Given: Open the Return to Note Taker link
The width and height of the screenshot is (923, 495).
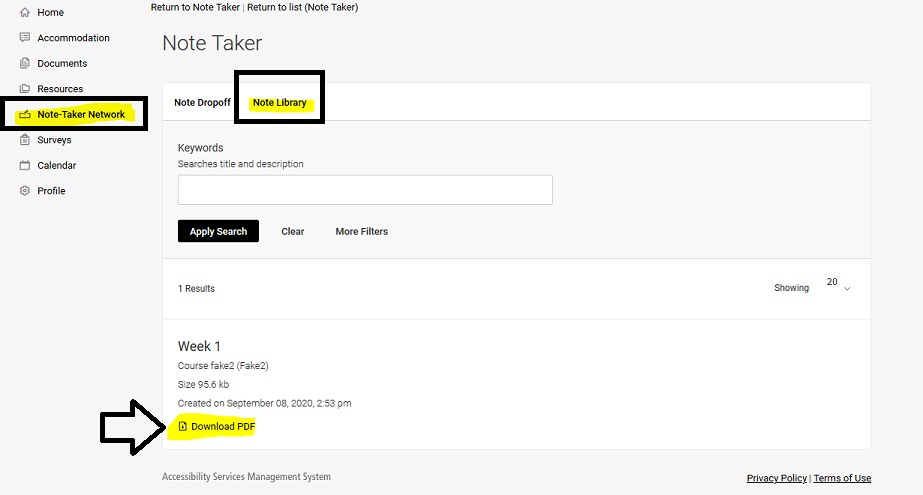Looking at the screenshot, I should tap(195, 7).
